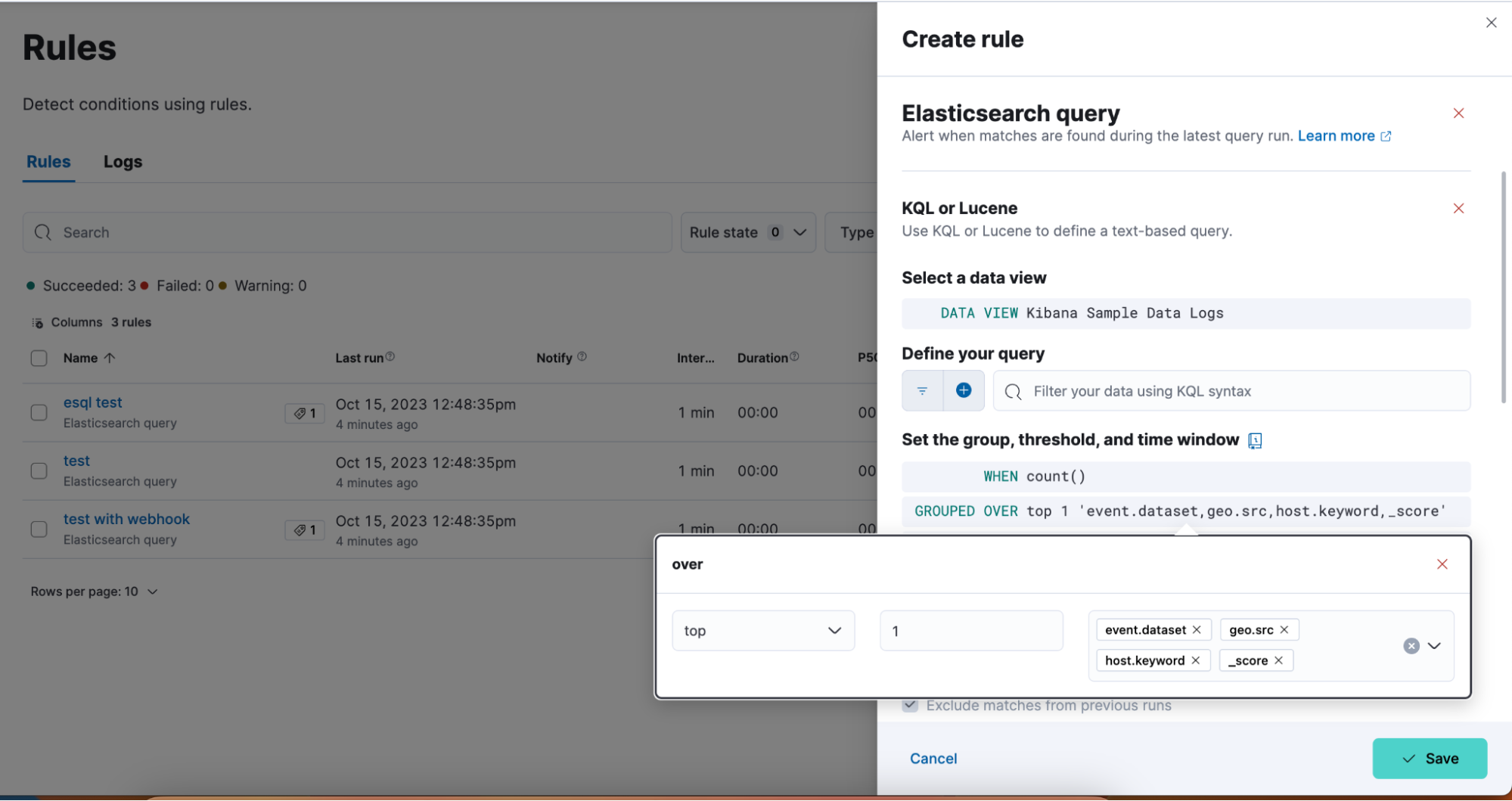Open the top grouping dropdown

762,631
